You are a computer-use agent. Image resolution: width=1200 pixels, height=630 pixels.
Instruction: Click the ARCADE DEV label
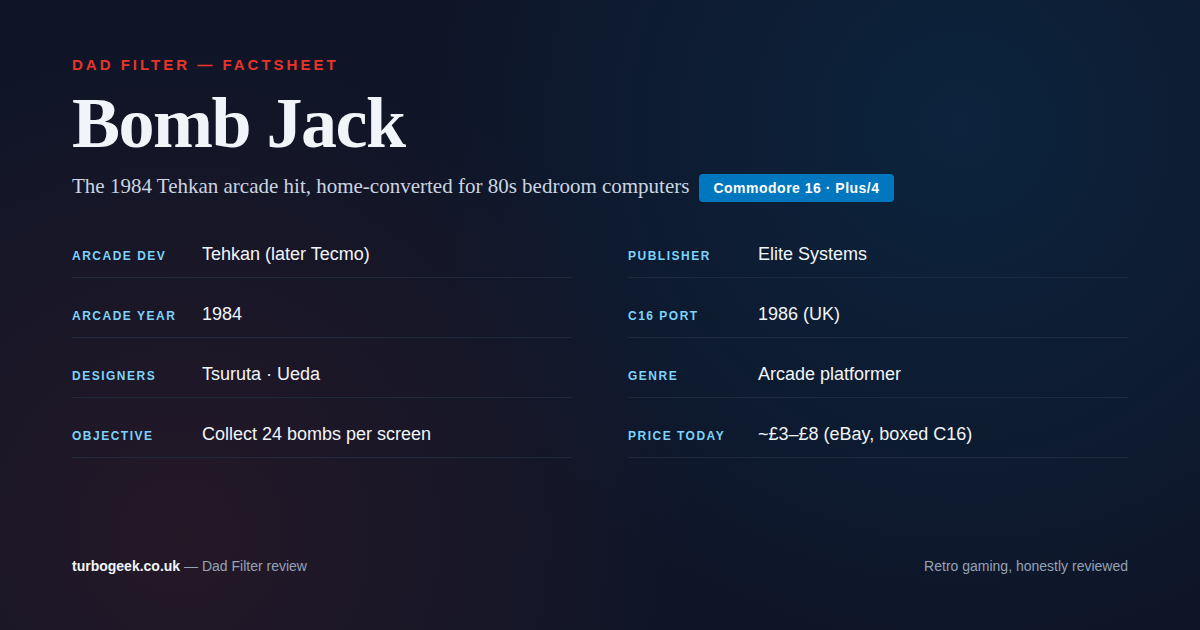(119, 255)
